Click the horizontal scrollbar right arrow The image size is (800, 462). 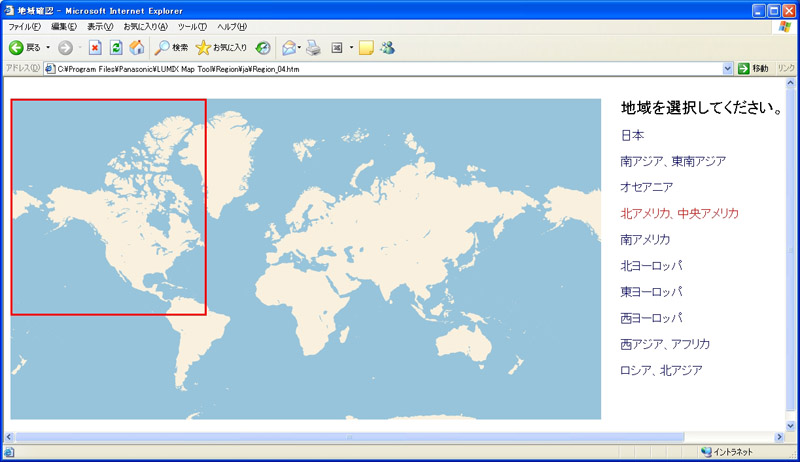click(779, 437)
